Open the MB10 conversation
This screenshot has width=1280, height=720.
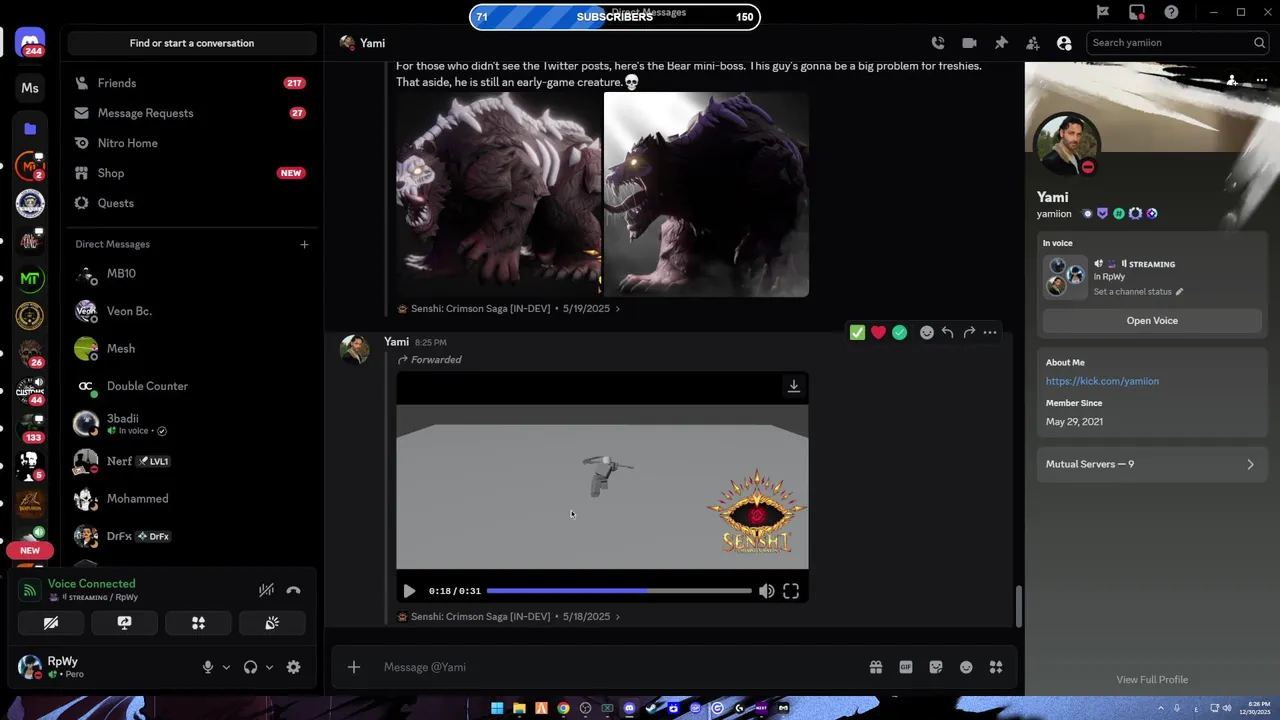[192, 273]
